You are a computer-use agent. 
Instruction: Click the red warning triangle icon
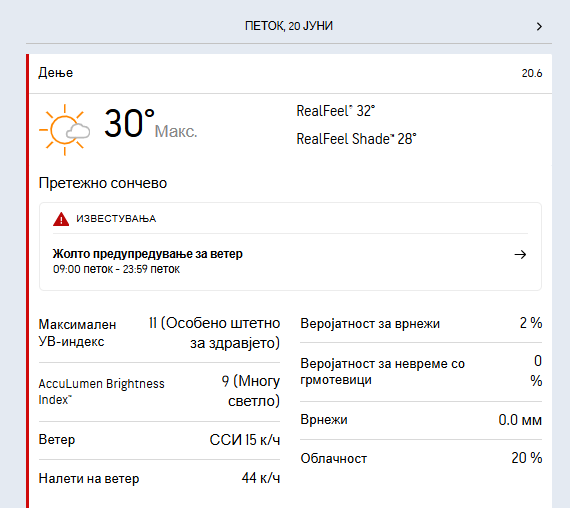[x=61, y=219]
